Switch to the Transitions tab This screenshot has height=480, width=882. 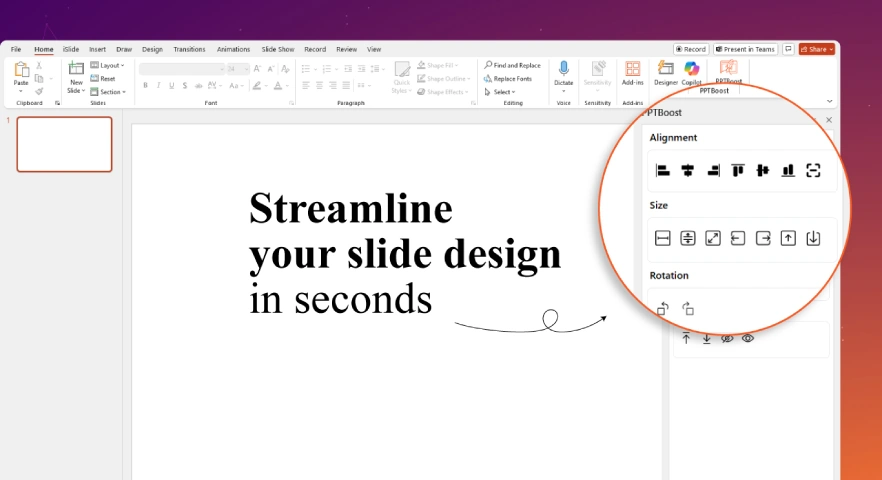coord(189,49)
